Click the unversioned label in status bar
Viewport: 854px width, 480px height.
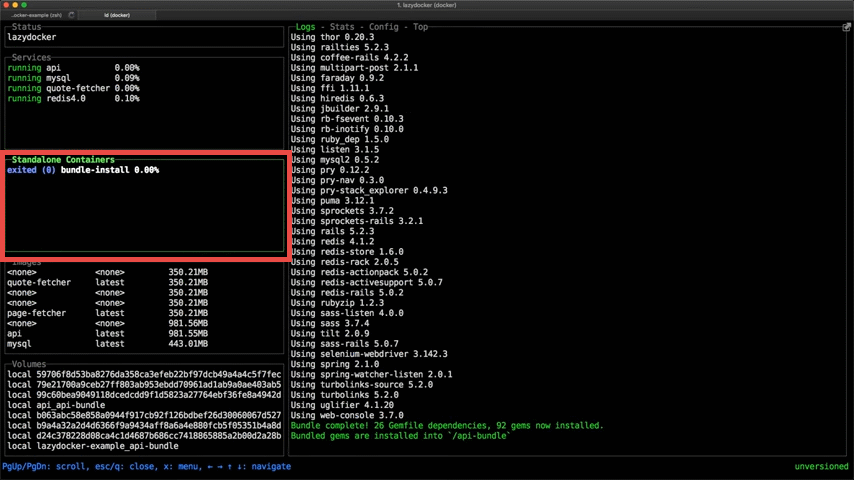point(821,467)
